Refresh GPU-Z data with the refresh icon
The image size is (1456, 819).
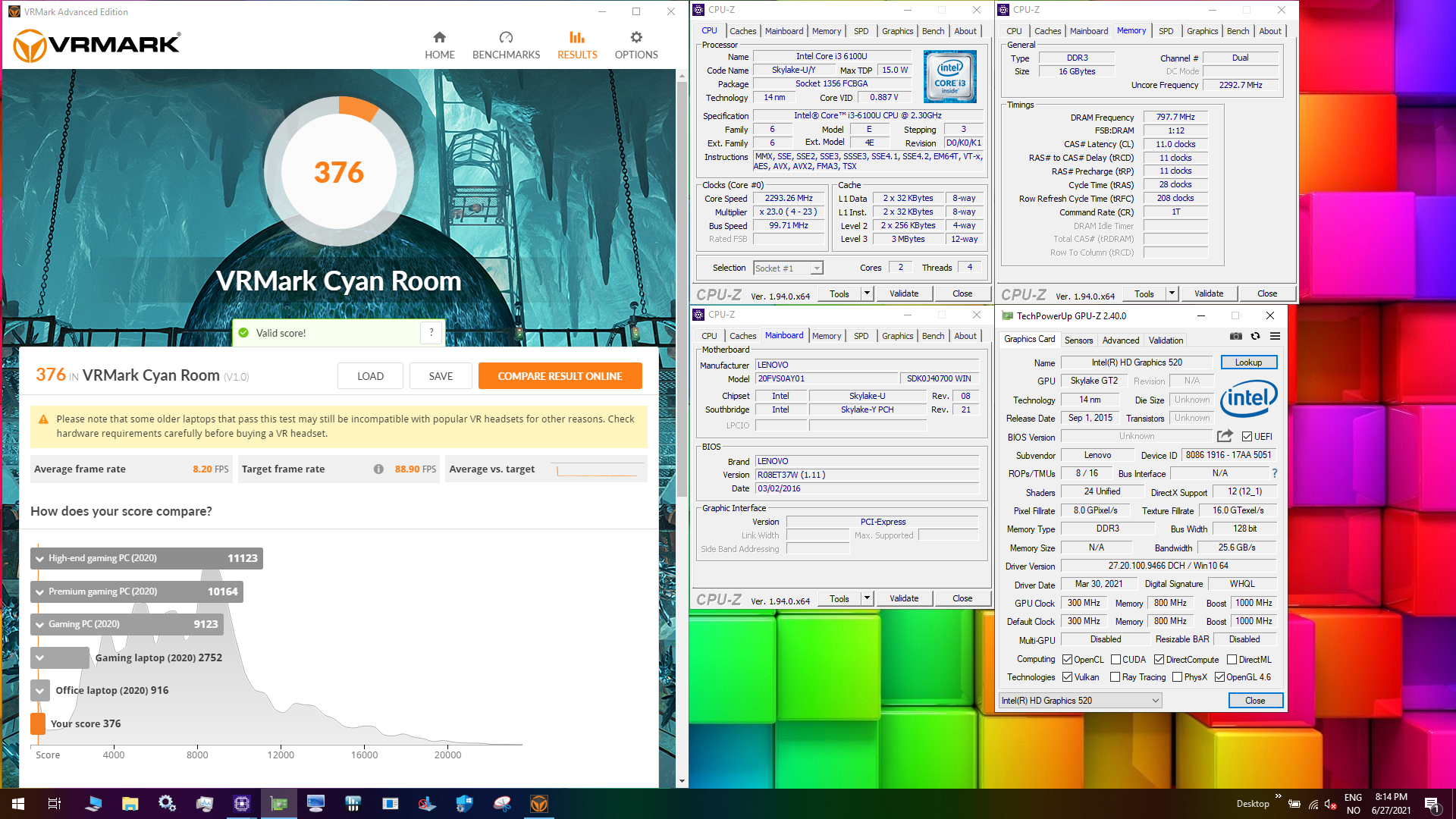pyautogui.click(x=1256, y=336)
